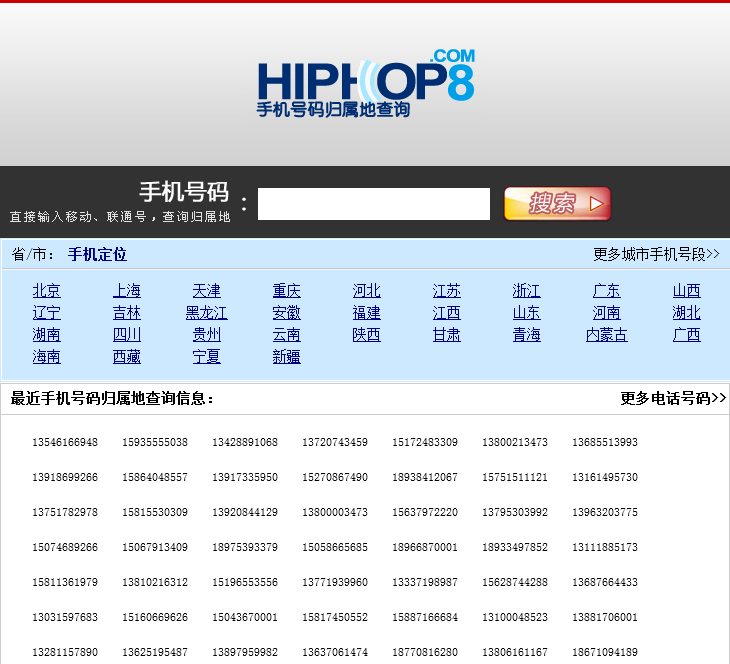Screen dimensions: 730x664
Task: Go to the 甘肃 link
Action: click(446, 334)
